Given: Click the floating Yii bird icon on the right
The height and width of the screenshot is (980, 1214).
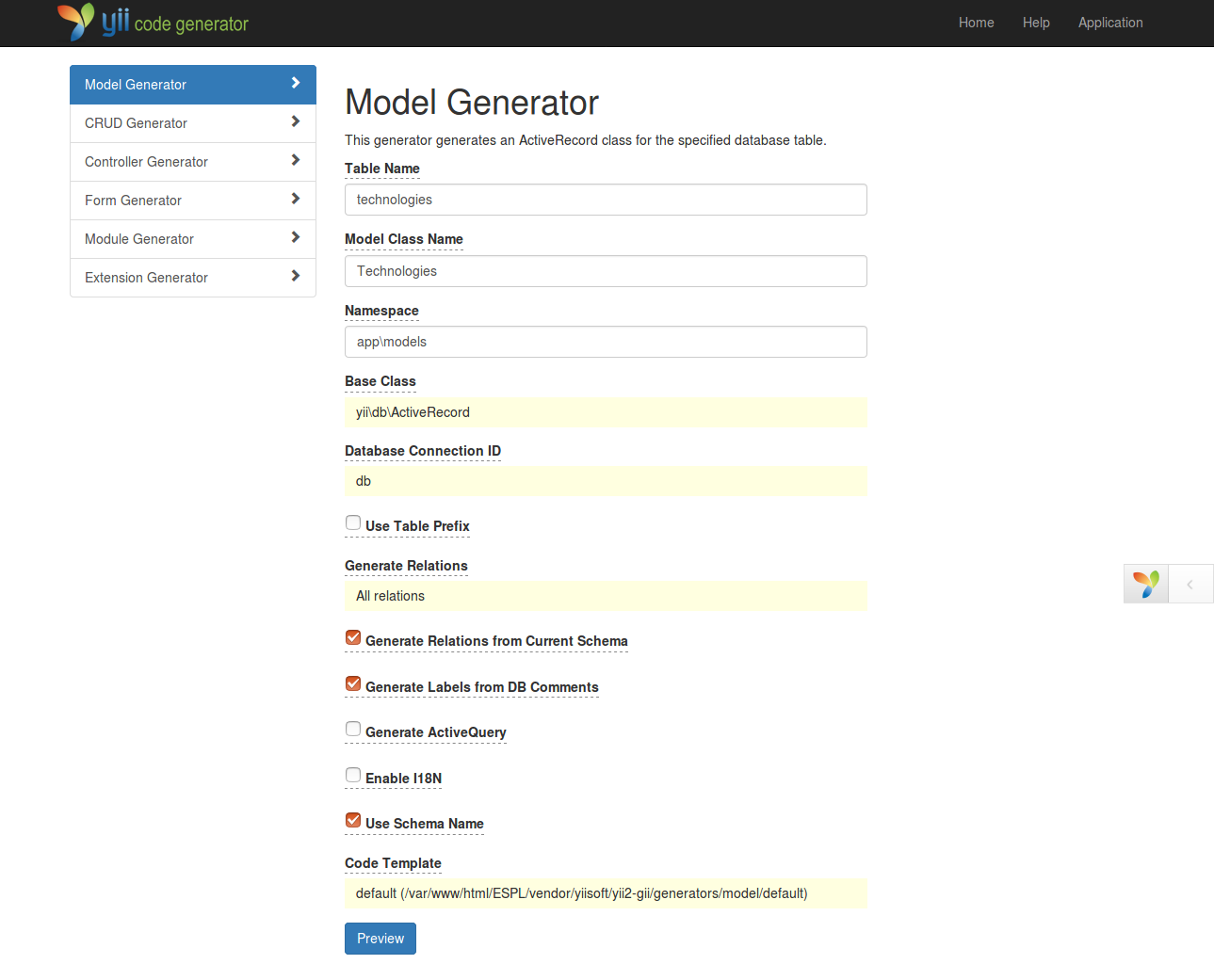Looking at the screenshot, I should tap(1145, 584).
